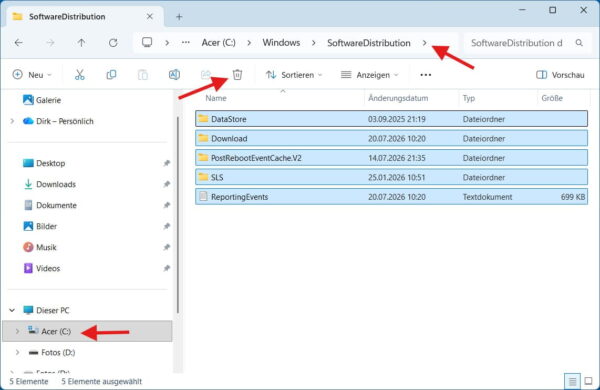Open Galerie in the navigation pane

[42, 100]
